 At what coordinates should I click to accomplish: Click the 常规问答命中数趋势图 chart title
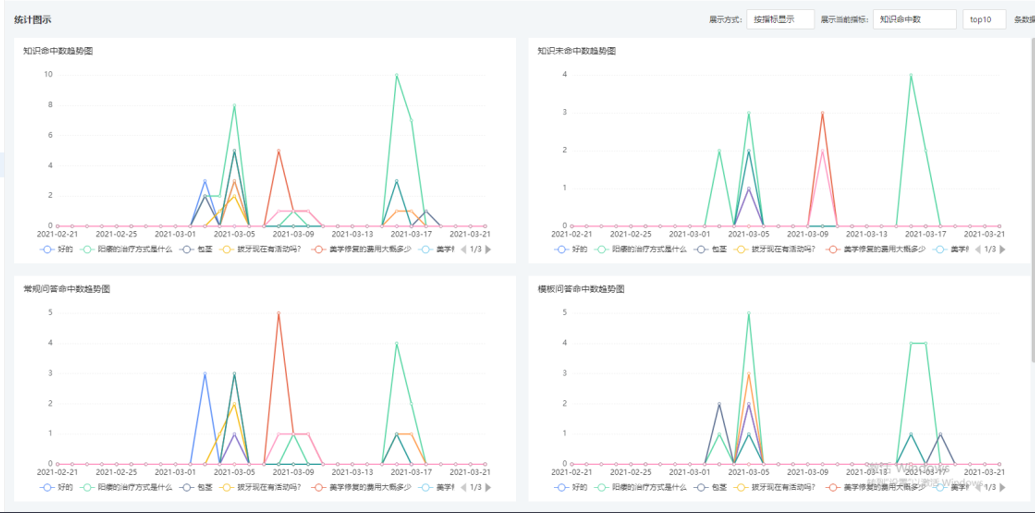point(66,289)
